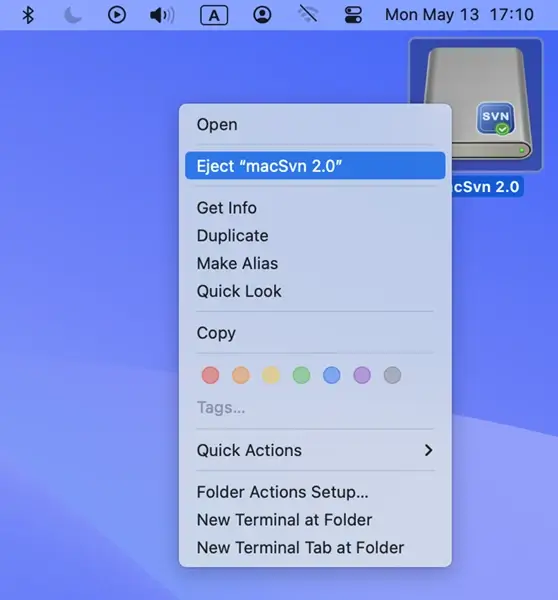Viewport: 558px width, 600px height.
Task: Choose Copy from the context menu
Action: (x=315, y=333)
